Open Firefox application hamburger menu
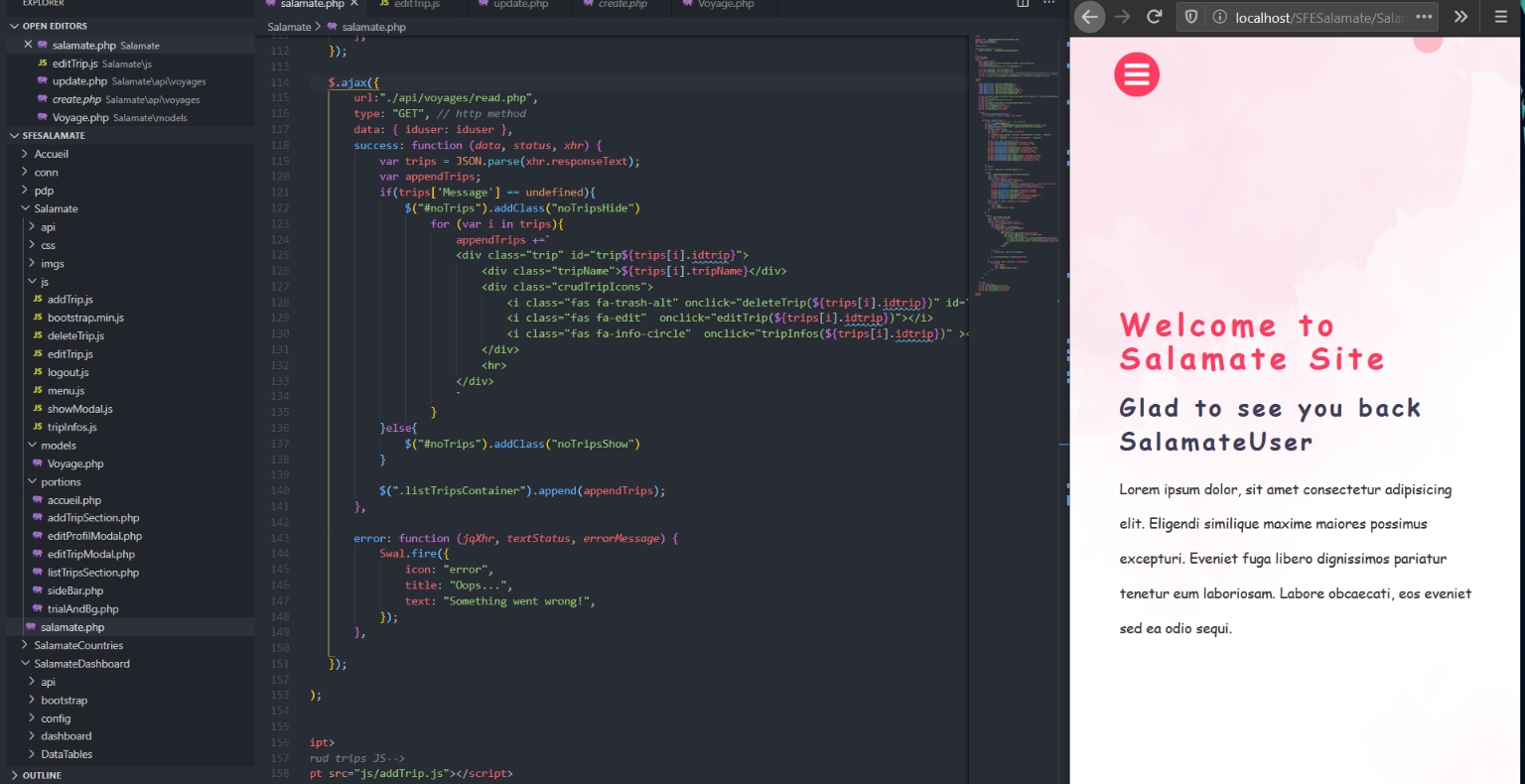This screenshot has width=1525, height=784. [x=1501, y=17]
